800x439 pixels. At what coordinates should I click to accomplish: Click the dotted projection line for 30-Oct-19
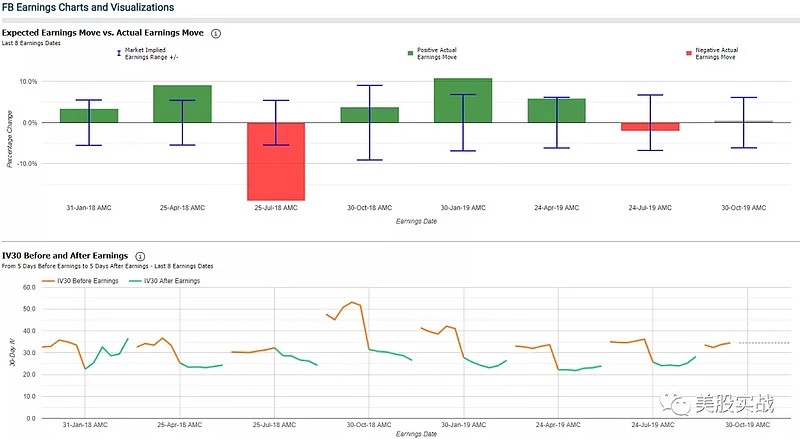point(764,343)
